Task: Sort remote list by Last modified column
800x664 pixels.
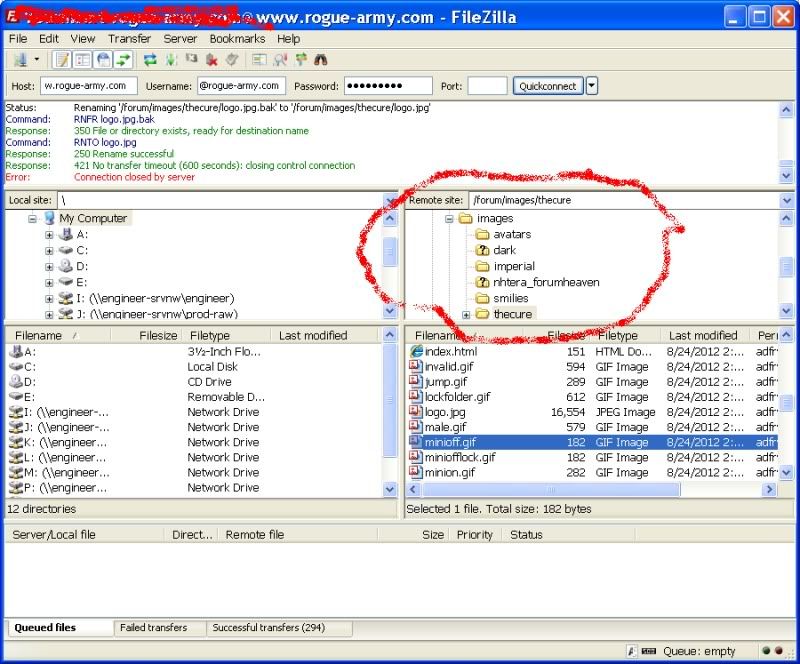Action: (703, 335)
